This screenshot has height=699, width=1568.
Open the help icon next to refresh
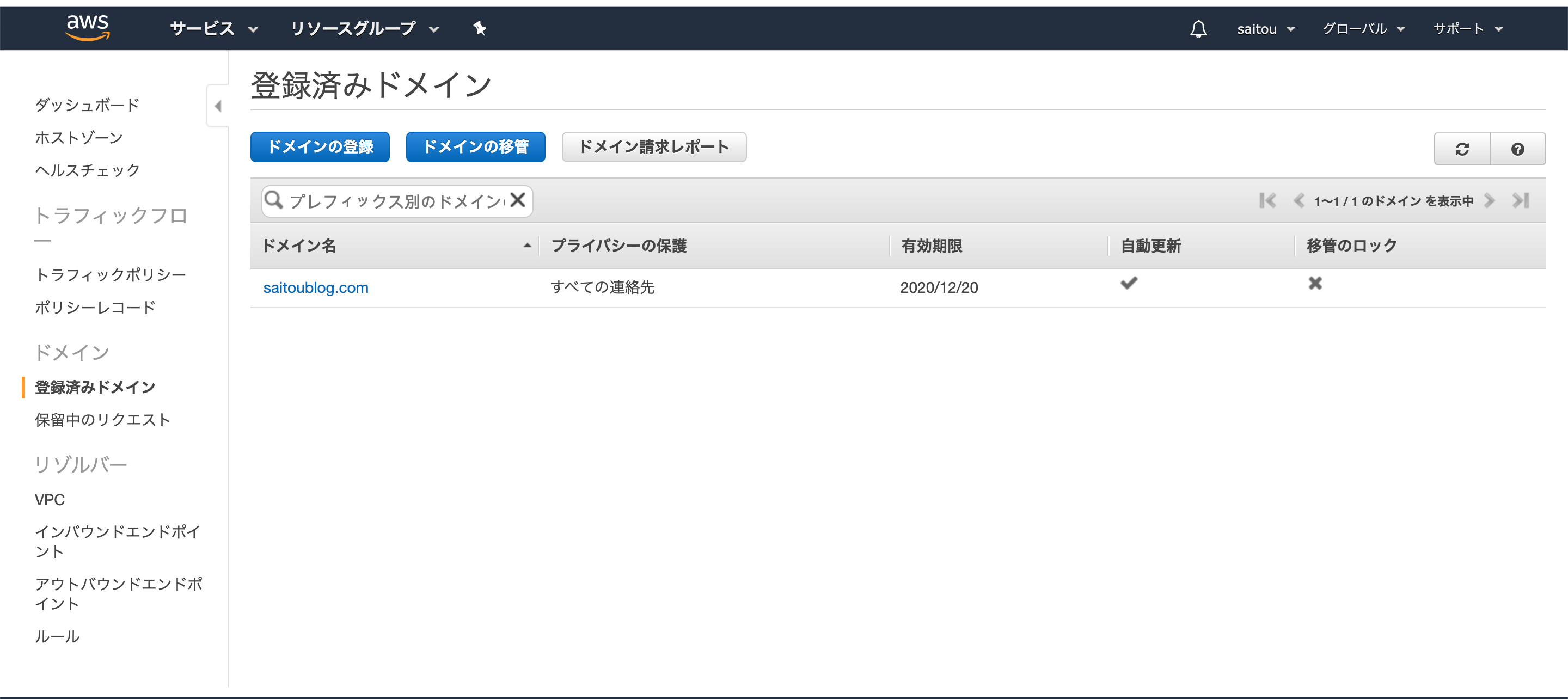(1517, 148)
